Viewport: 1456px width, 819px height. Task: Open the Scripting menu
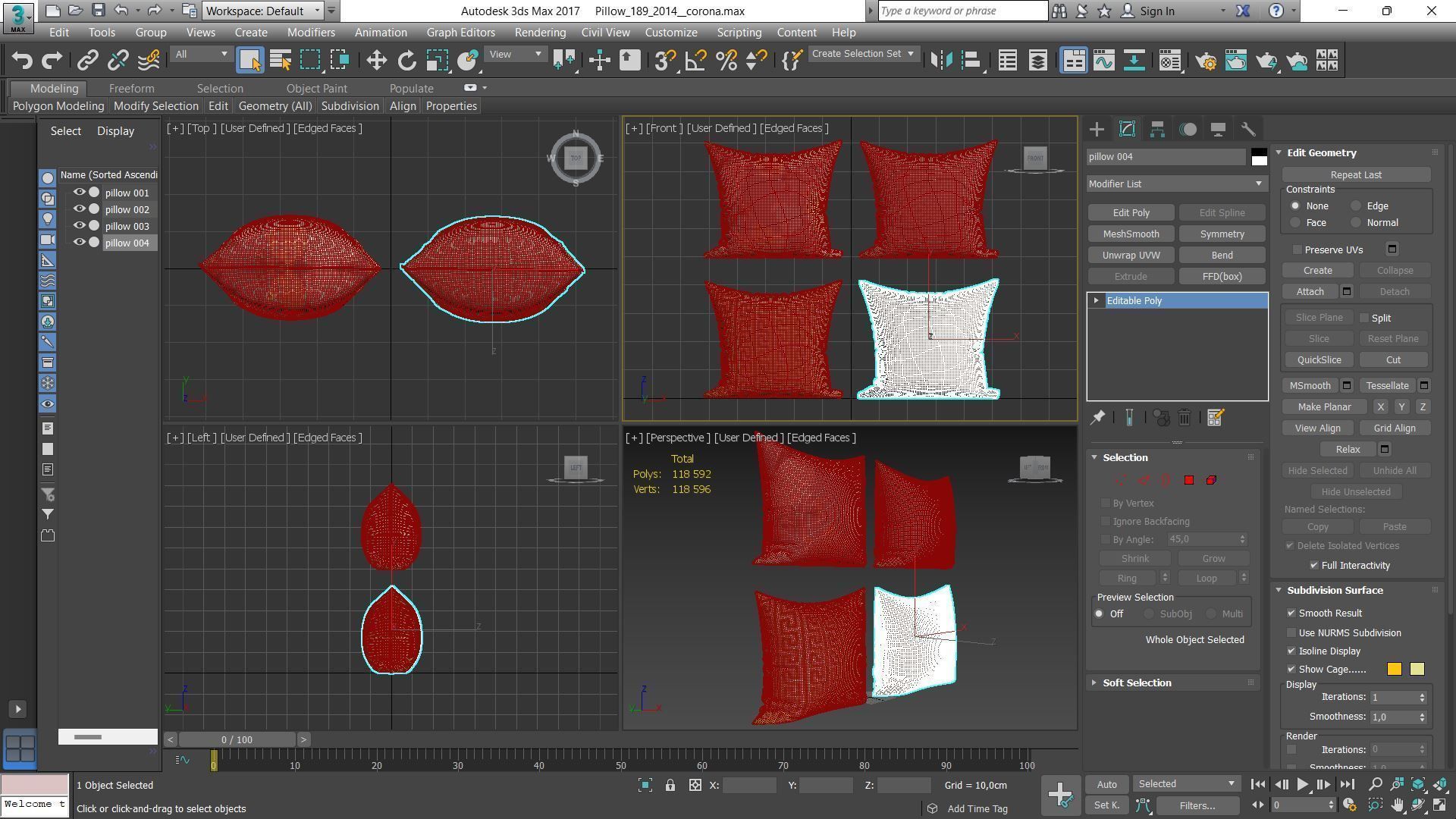pyautogui.click(x=739, y=33)
